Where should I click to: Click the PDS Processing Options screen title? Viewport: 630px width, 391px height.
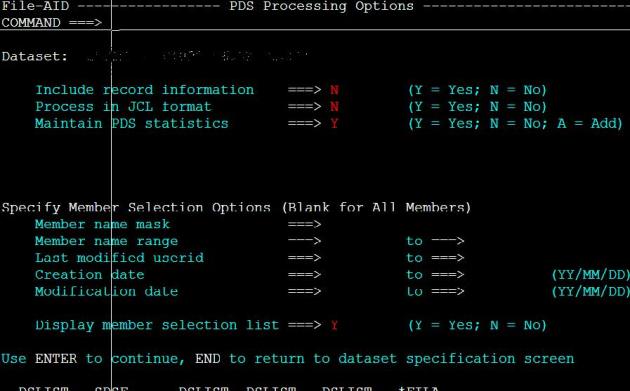click(x=321, y=6)
